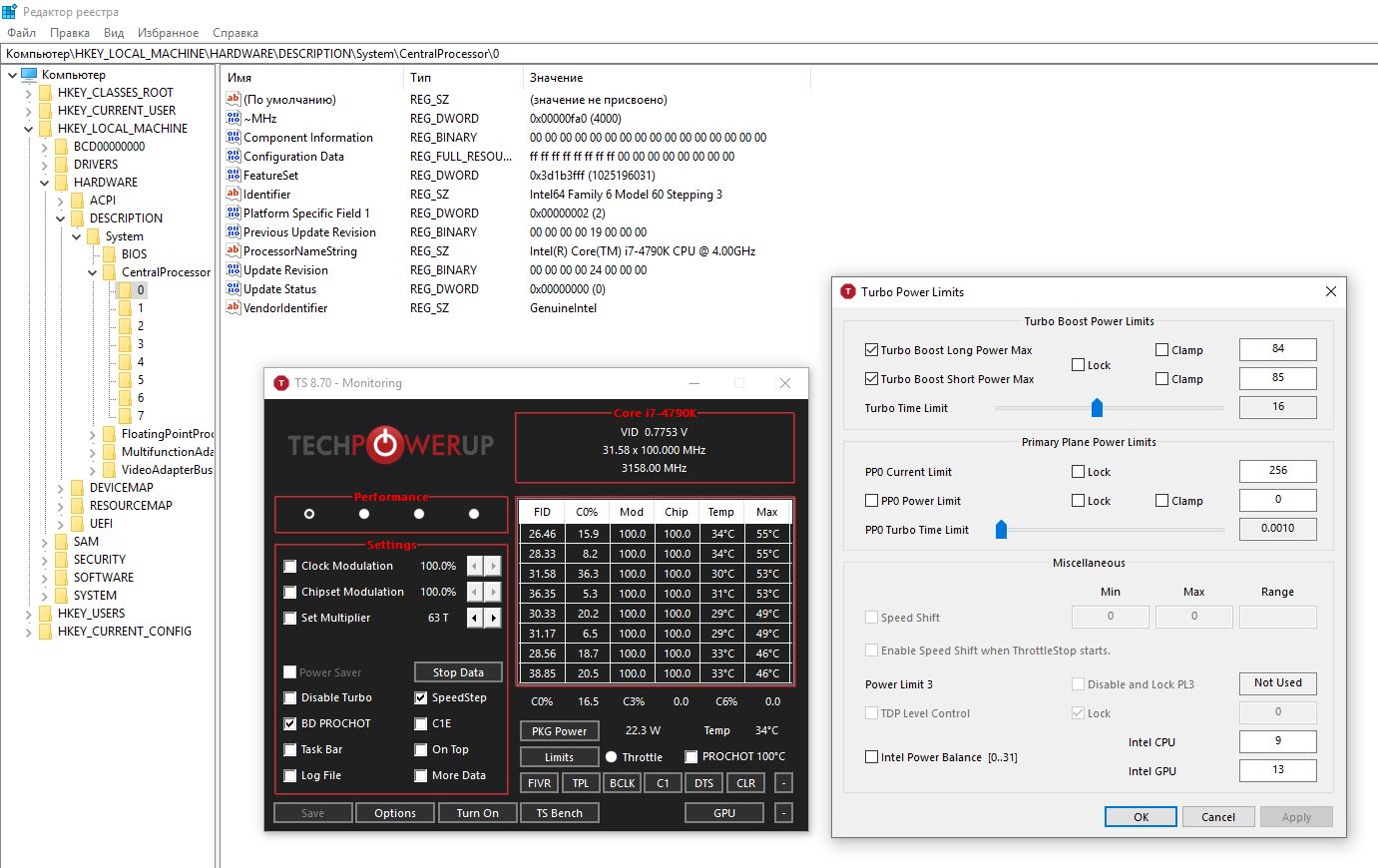Open the Файл menu

[21, 33]
